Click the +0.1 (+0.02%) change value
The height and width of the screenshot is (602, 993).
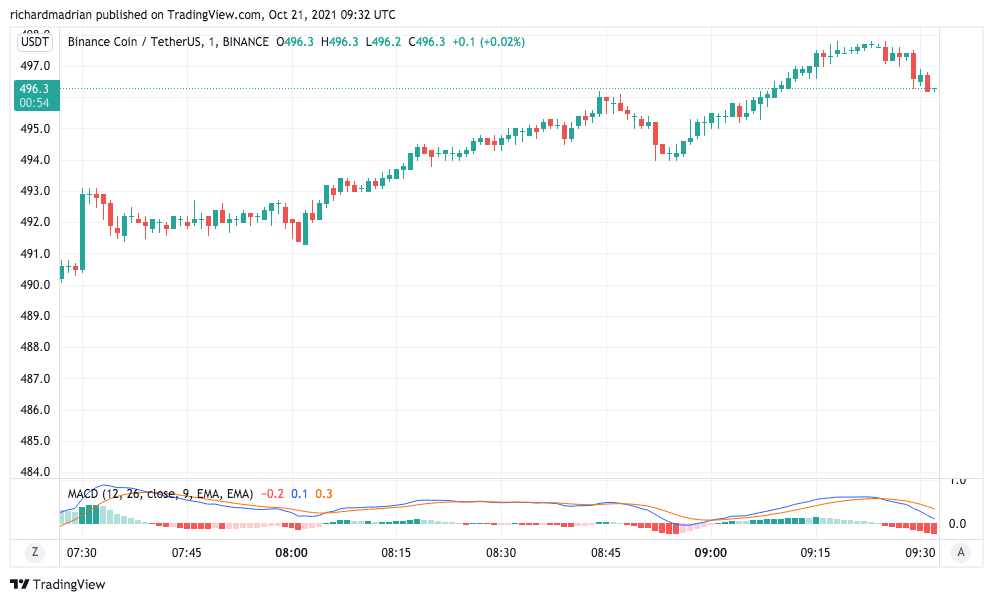488,42
